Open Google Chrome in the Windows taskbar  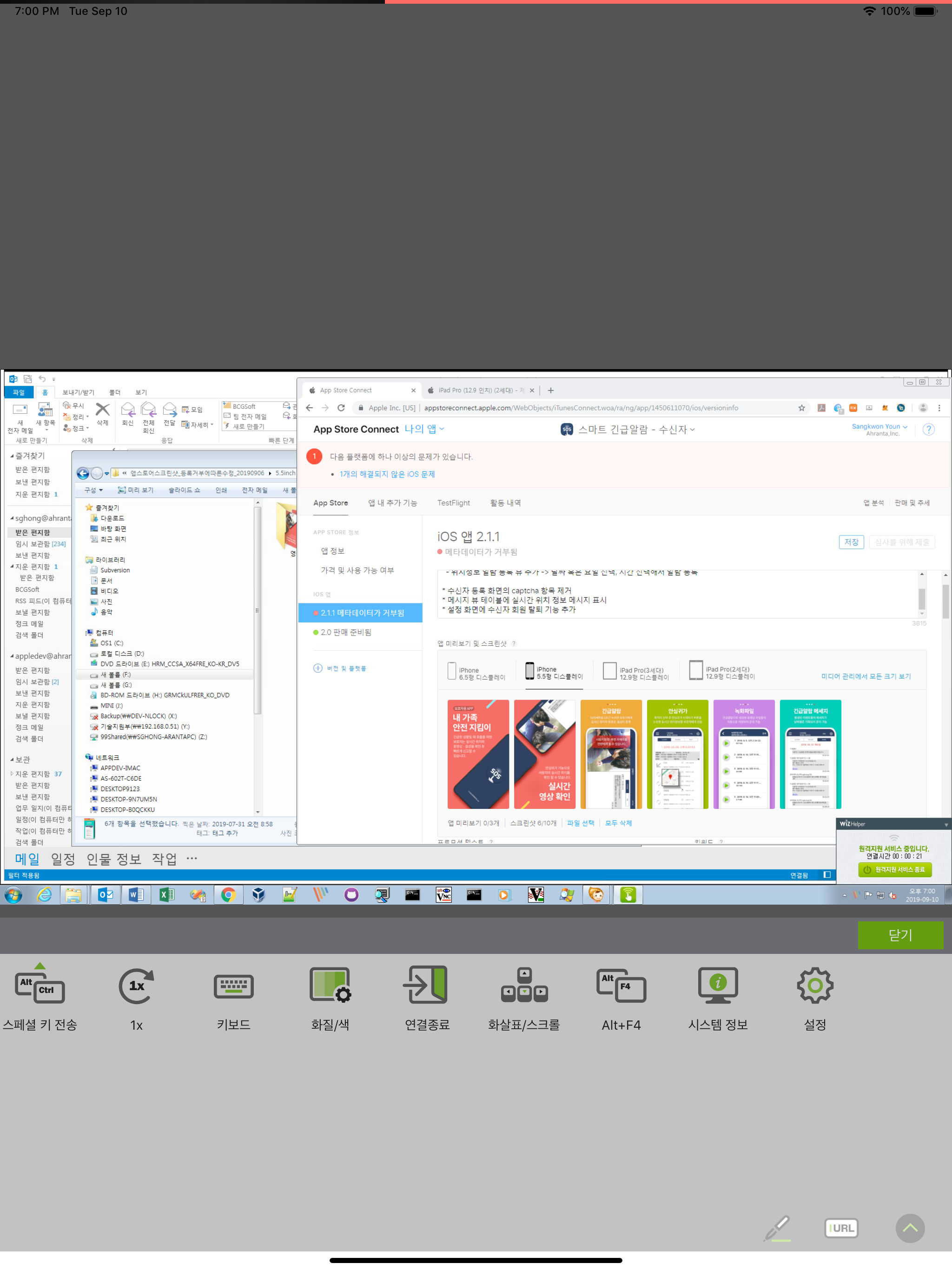pyautogui.click(x=228, y=894)
